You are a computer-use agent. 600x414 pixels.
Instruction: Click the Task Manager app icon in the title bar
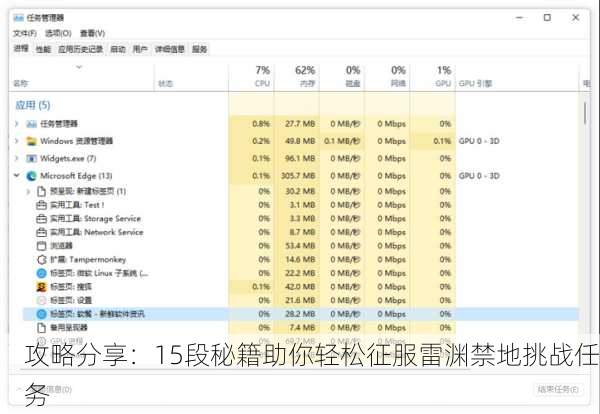(18, 18)
